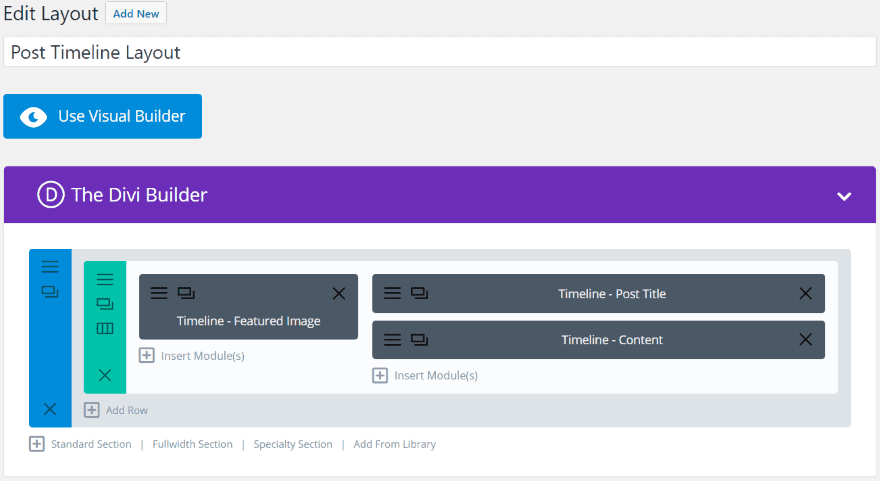Delete the blue section

(x=50, y=409)
